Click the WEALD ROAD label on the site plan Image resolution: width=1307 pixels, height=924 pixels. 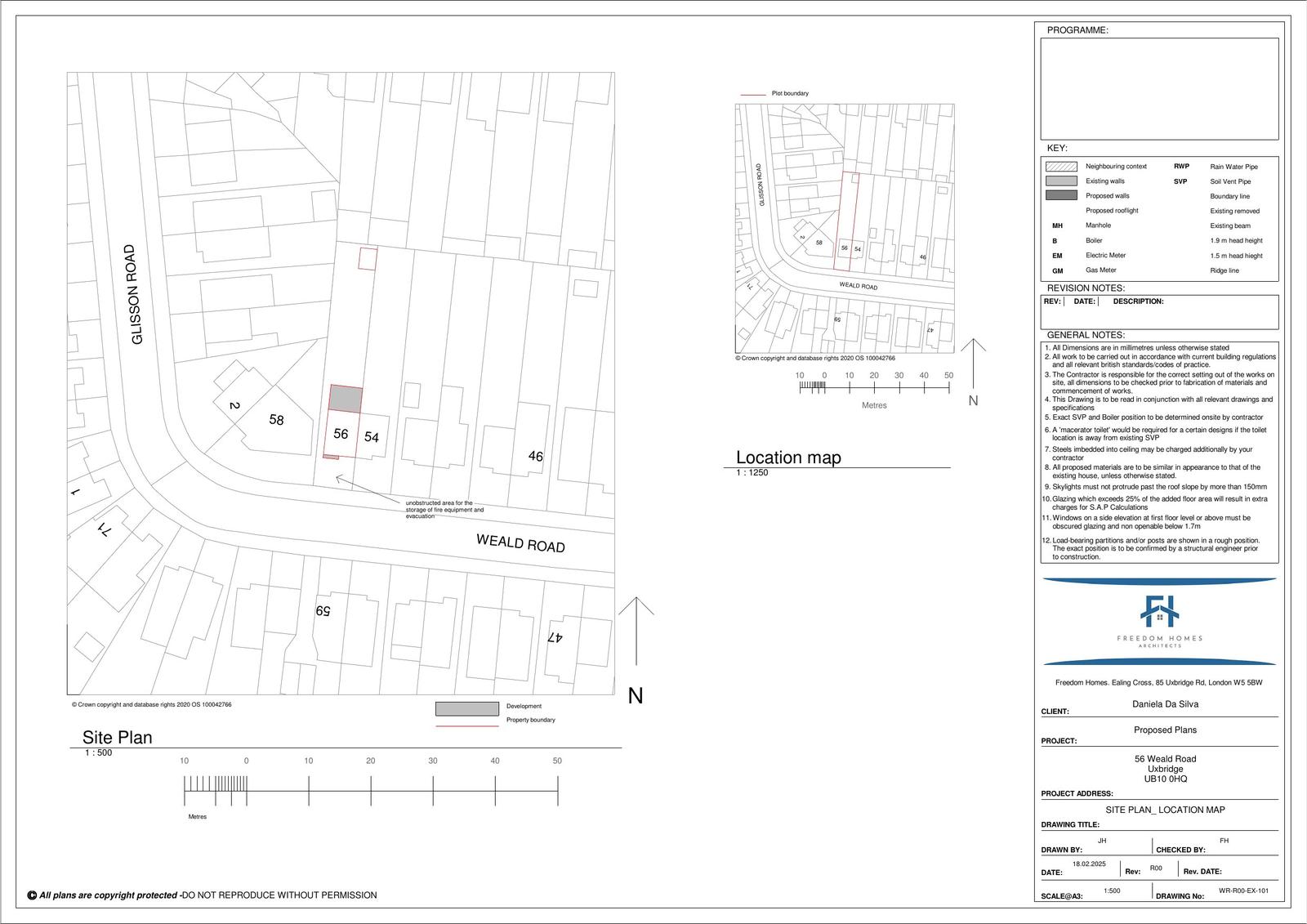click(x=520, y=542)
